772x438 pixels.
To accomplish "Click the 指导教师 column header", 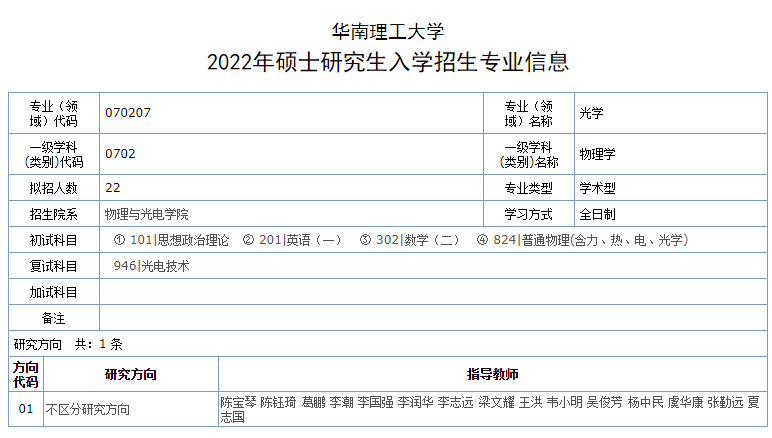I will pyautogui.click(x=493, y=375).
